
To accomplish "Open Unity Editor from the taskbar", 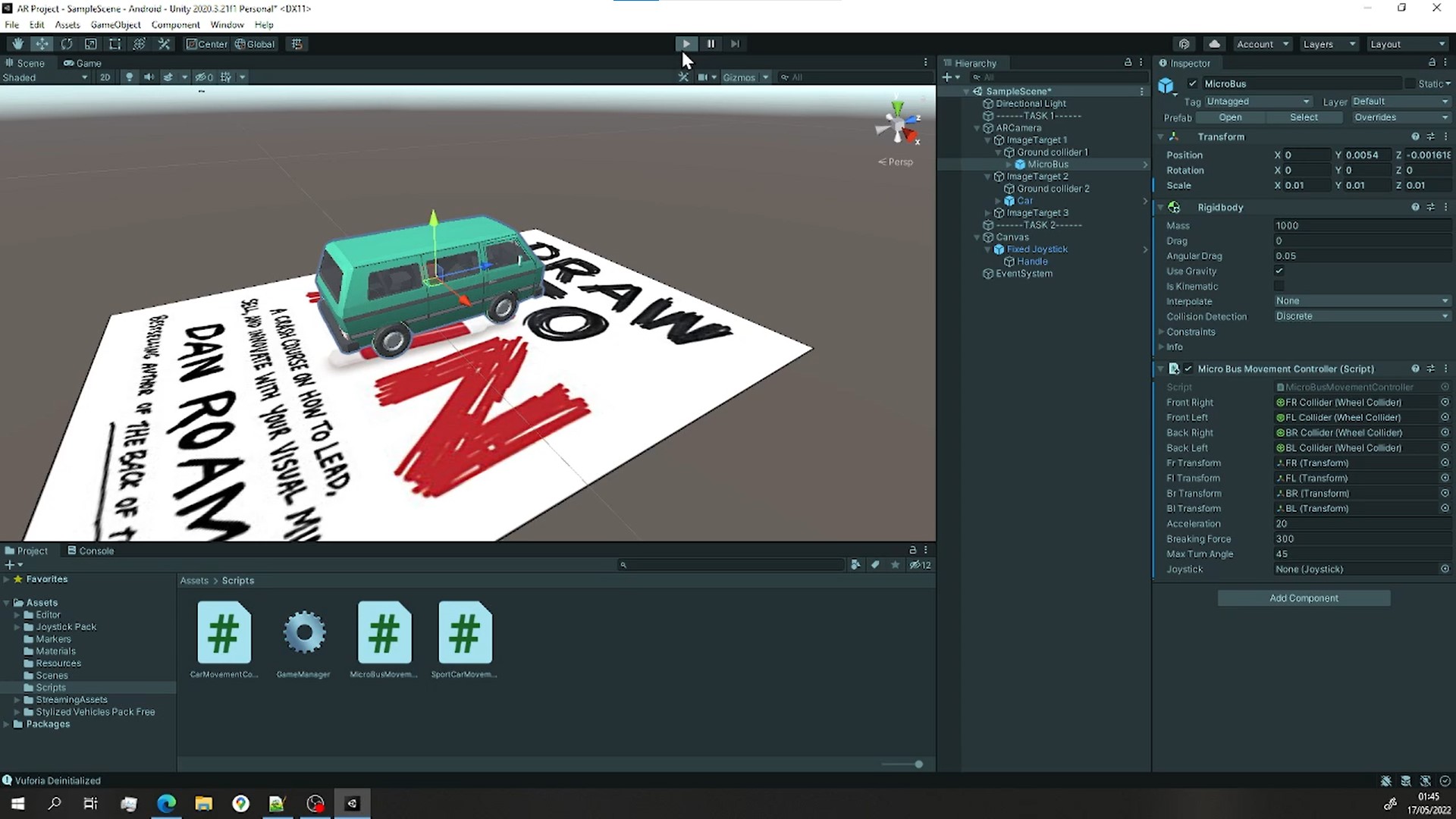I will tap(352, 803).
